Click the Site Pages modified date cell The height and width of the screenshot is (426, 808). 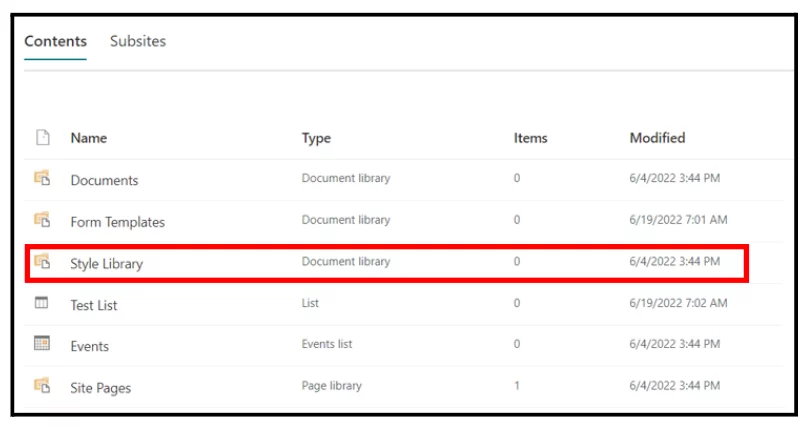tap(674, 386)
